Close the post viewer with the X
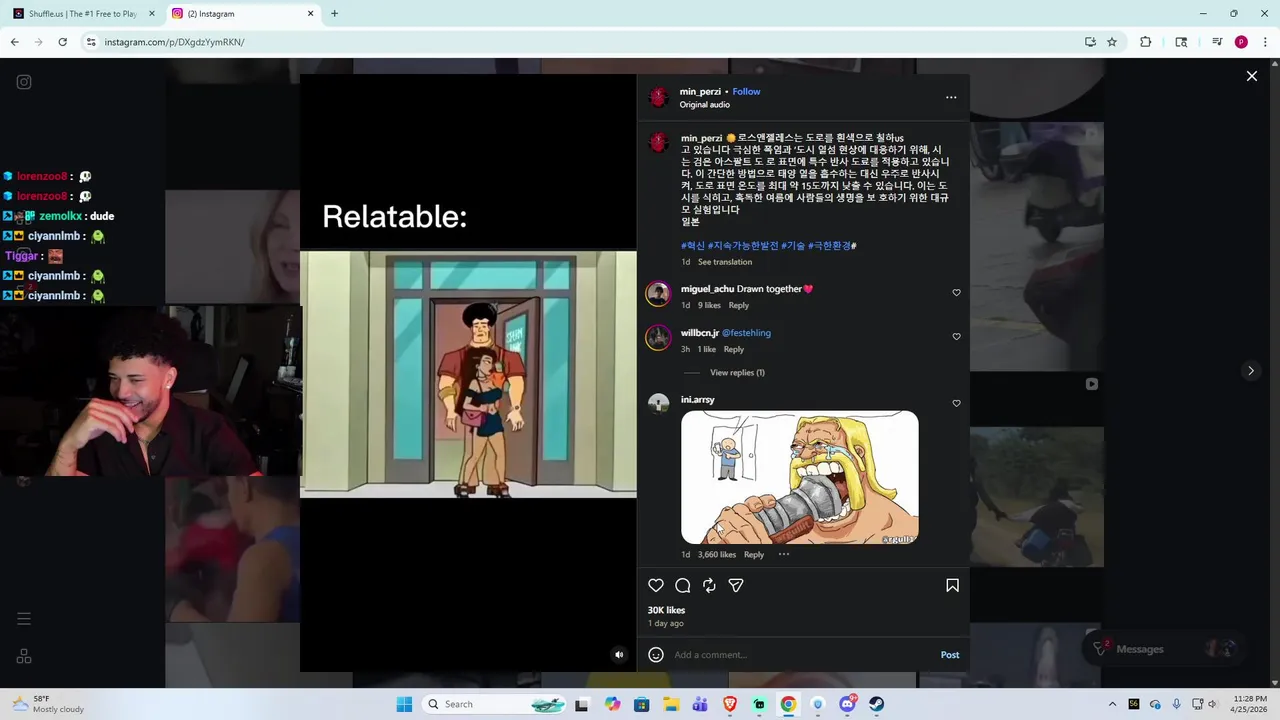Viewport: 1280px width, 720px height. tap(1251, 76)
